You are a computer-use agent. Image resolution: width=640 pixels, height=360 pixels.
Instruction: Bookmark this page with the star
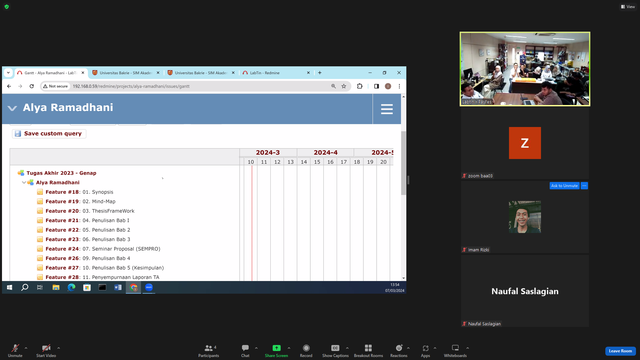pyautogui.click(x=344, y=86)
